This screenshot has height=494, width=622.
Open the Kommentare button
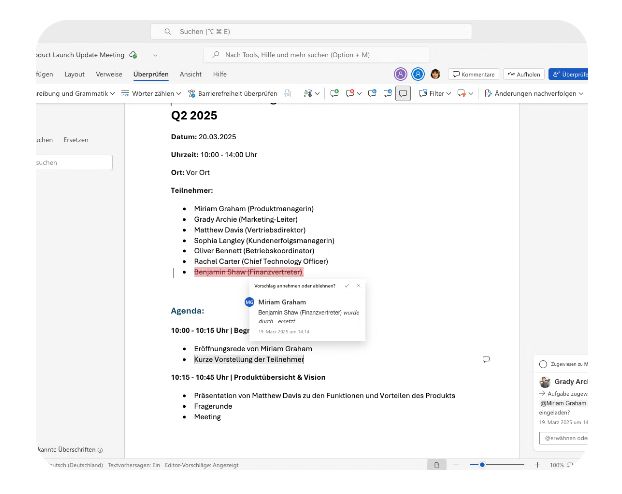tap(474, 74)
